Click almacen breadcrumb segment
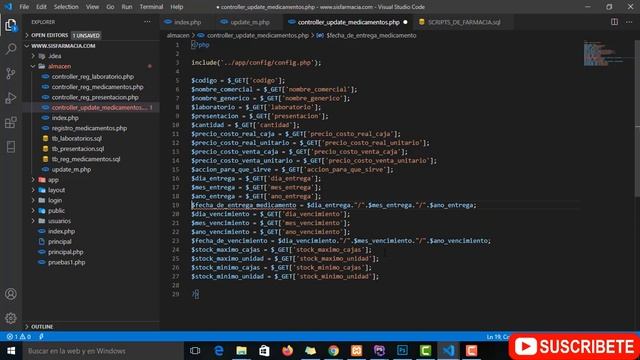The height and width of the screenshot is (360, 640). point(178,36)
